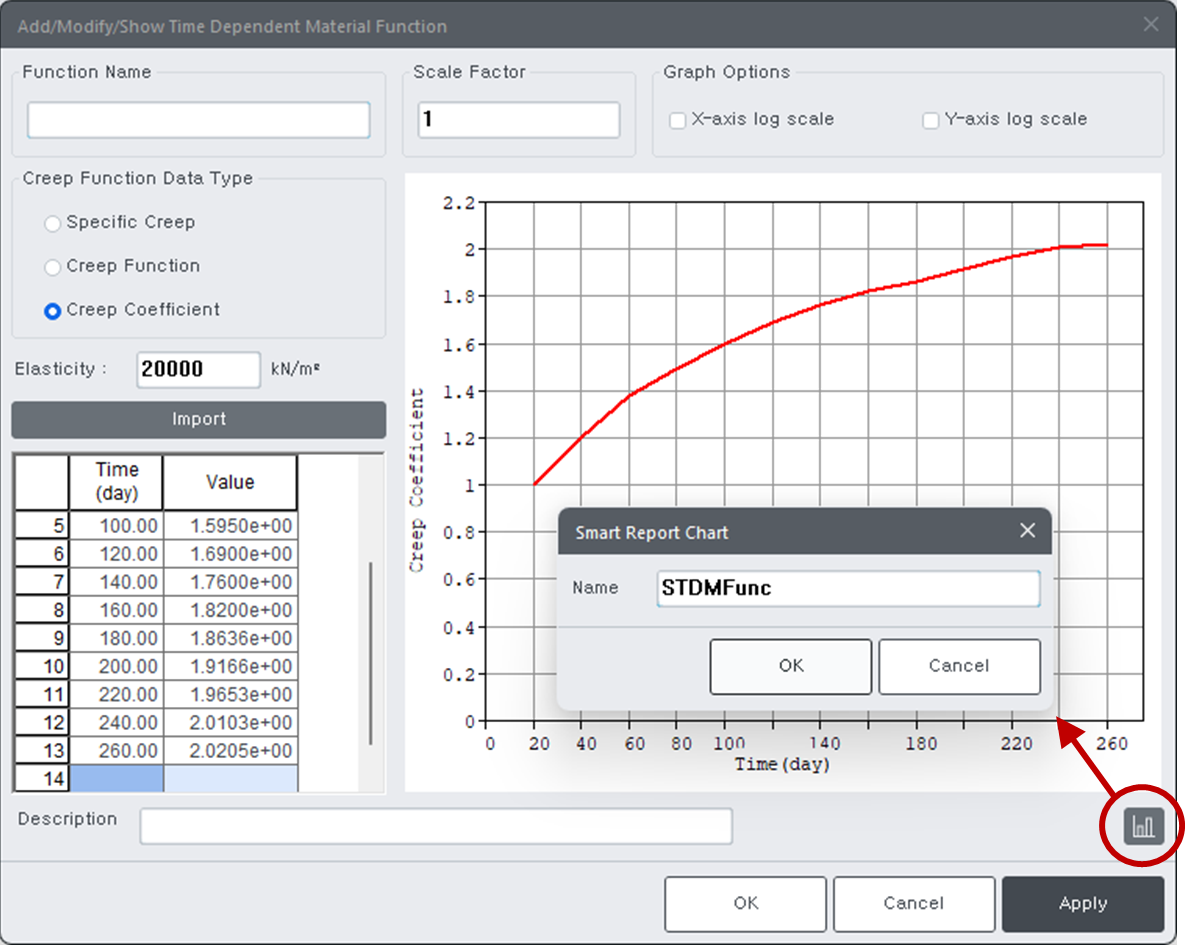Viewport: 1185px width, 945px height.
Task: Select the value cell 1.9166e+00
Action: click(x=231, y=665)
